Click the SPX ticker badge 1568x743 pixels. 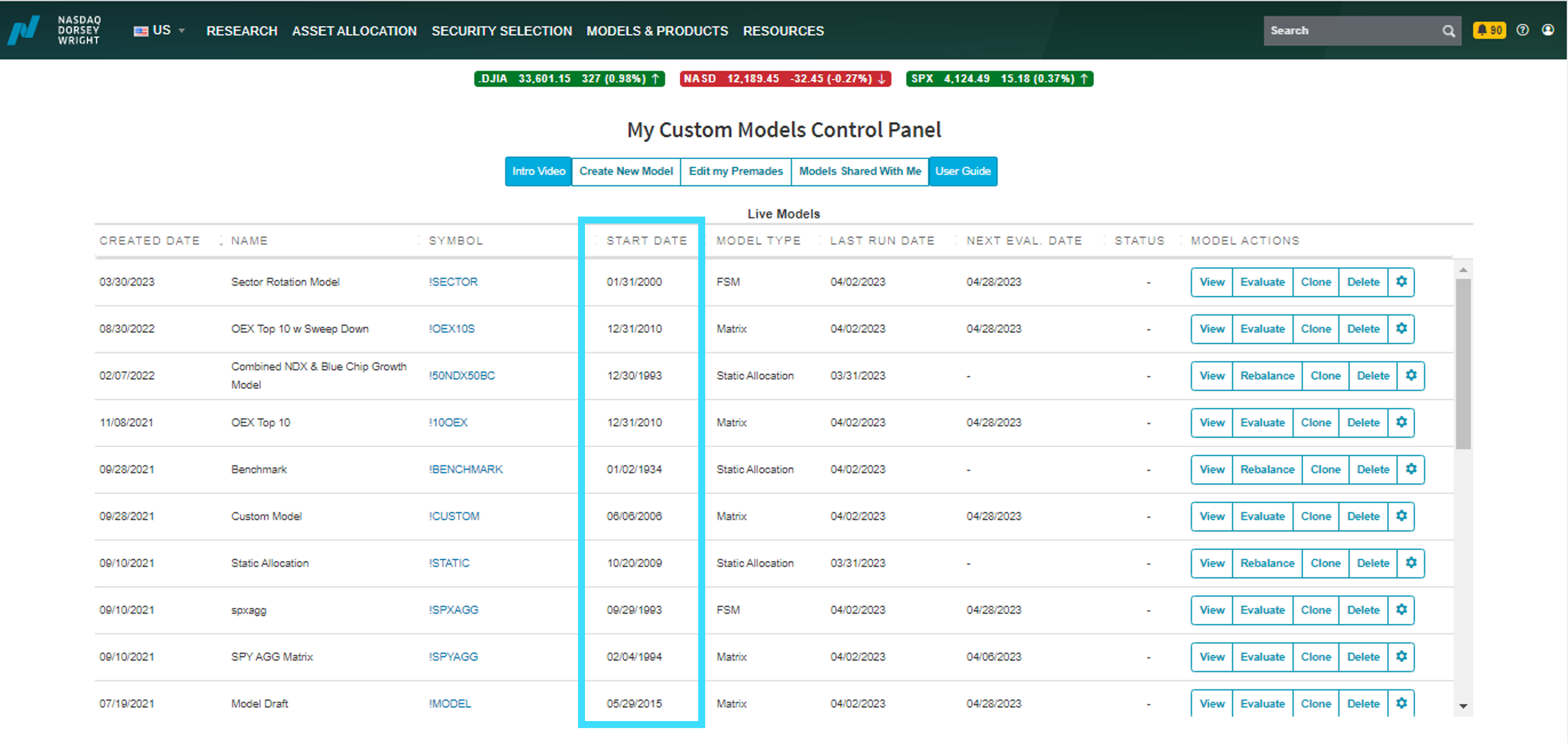coord(999,78)
